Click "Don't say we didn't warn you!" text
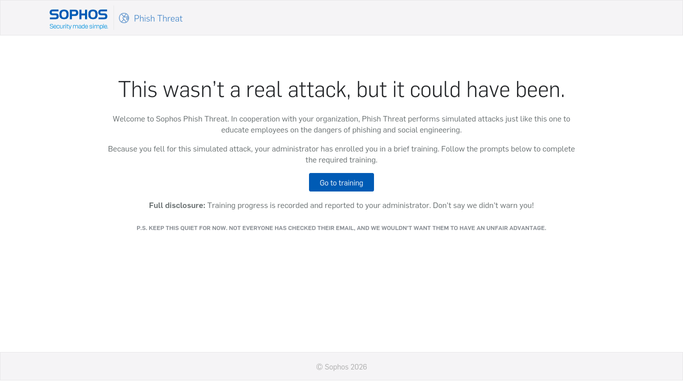This screenshot has width=683, height=384. coord(483,205)
